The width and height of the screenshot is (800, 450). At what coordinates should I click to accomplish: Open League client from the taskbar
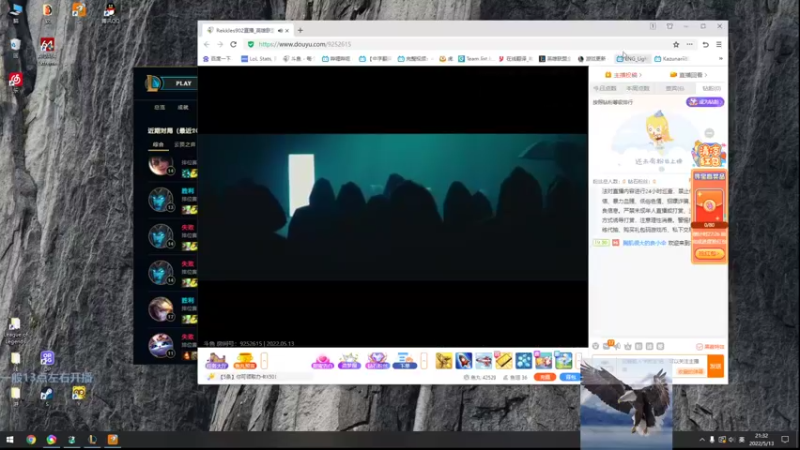click(92, 439)
